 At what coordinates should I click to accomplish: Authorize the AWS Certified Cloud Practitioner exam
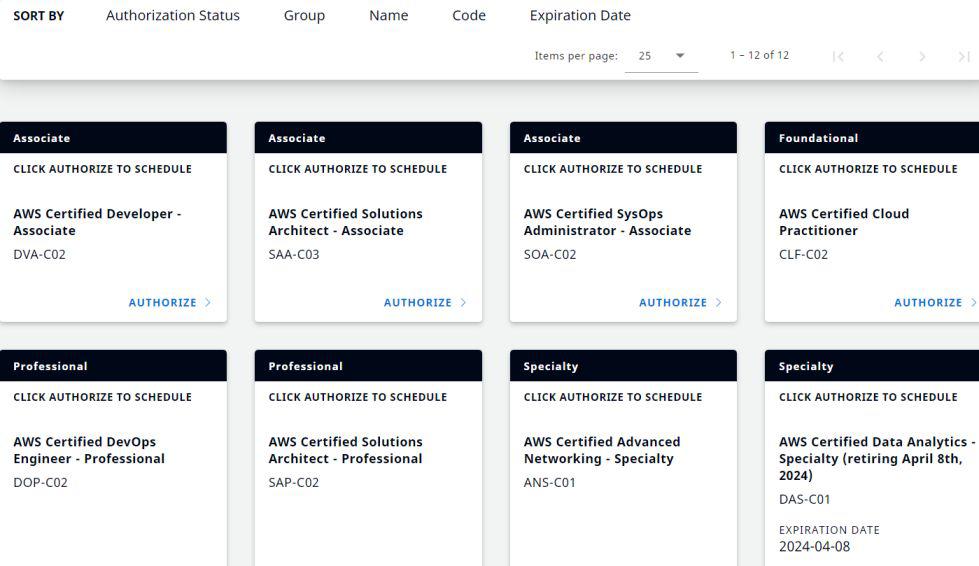click(928, 302)
